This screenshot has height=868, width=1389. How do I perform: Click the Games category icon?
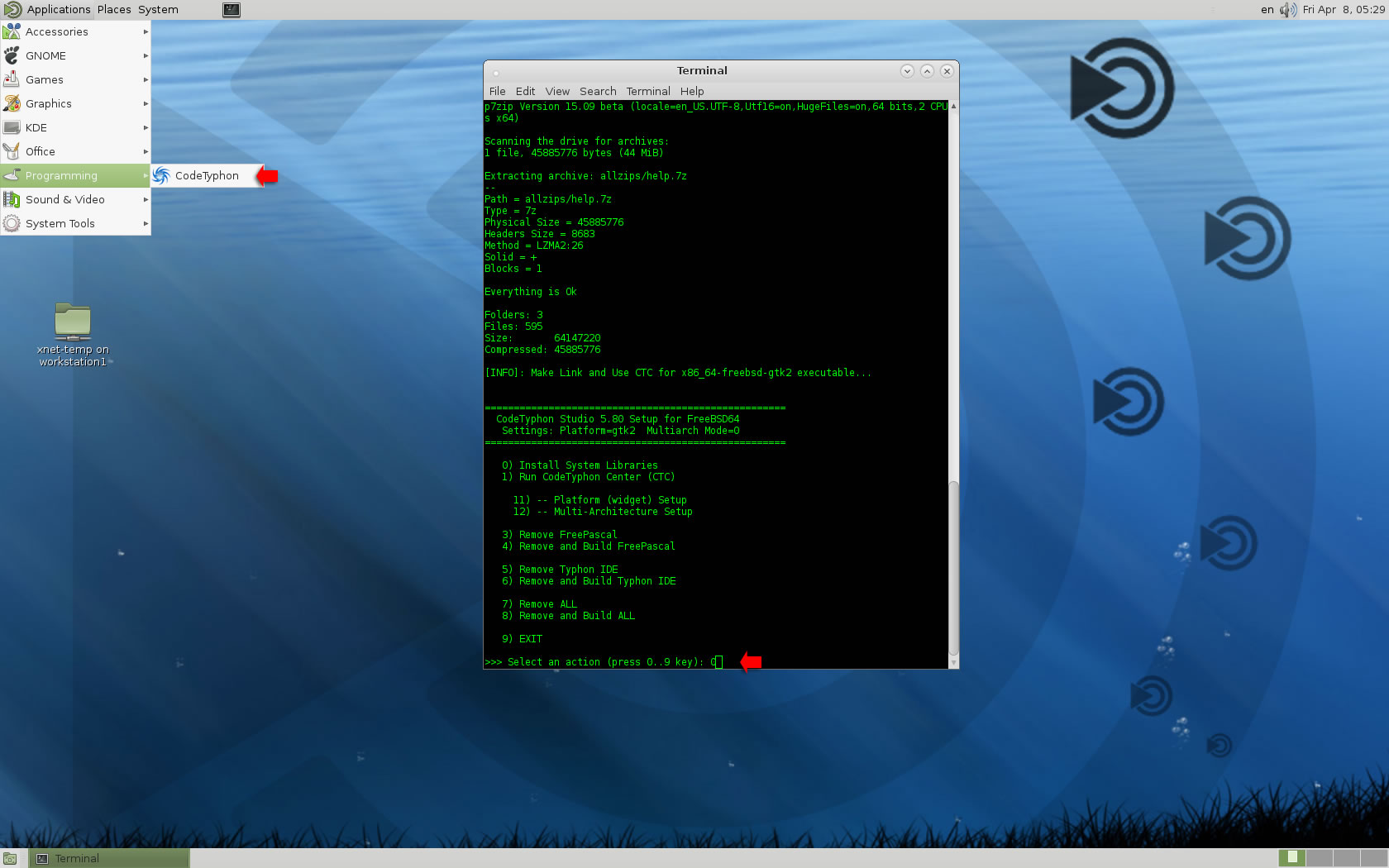12,79
